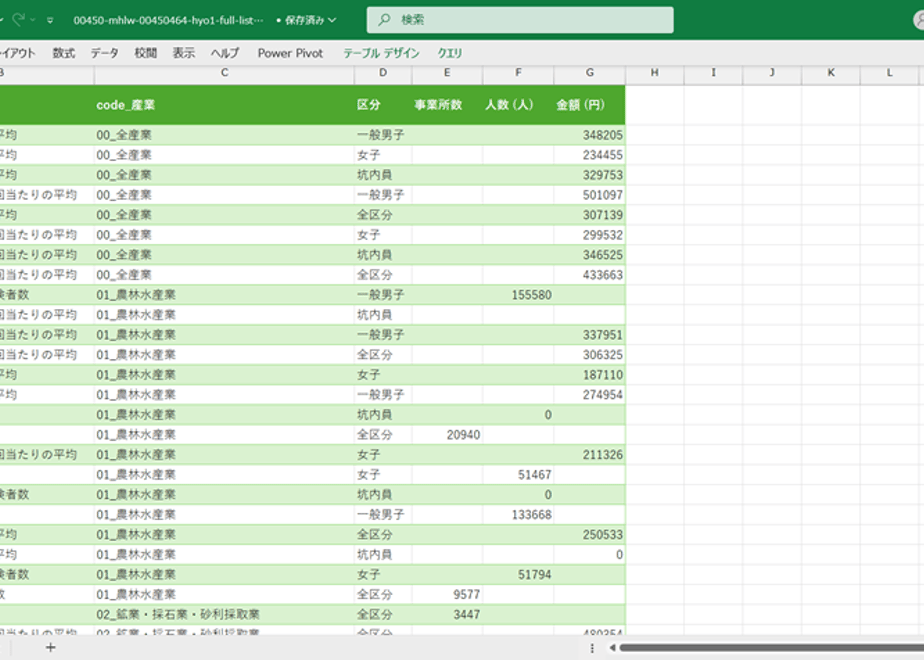The image size is (924, 660).
Task: Add a new sheet with plus icon
Action: tap(51, 648)
